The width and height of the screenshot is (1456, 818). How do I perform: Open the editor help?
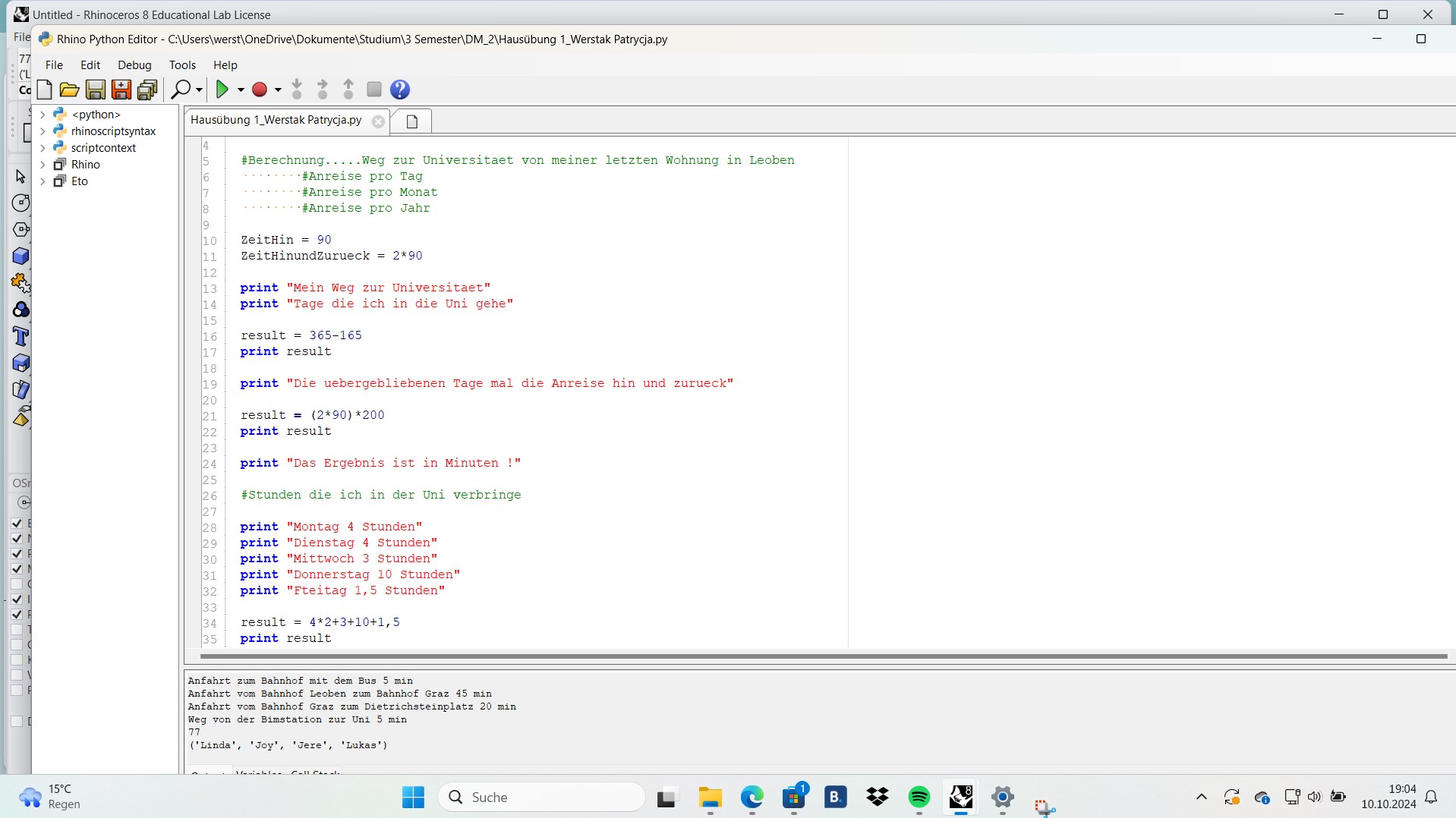[399, 90]
